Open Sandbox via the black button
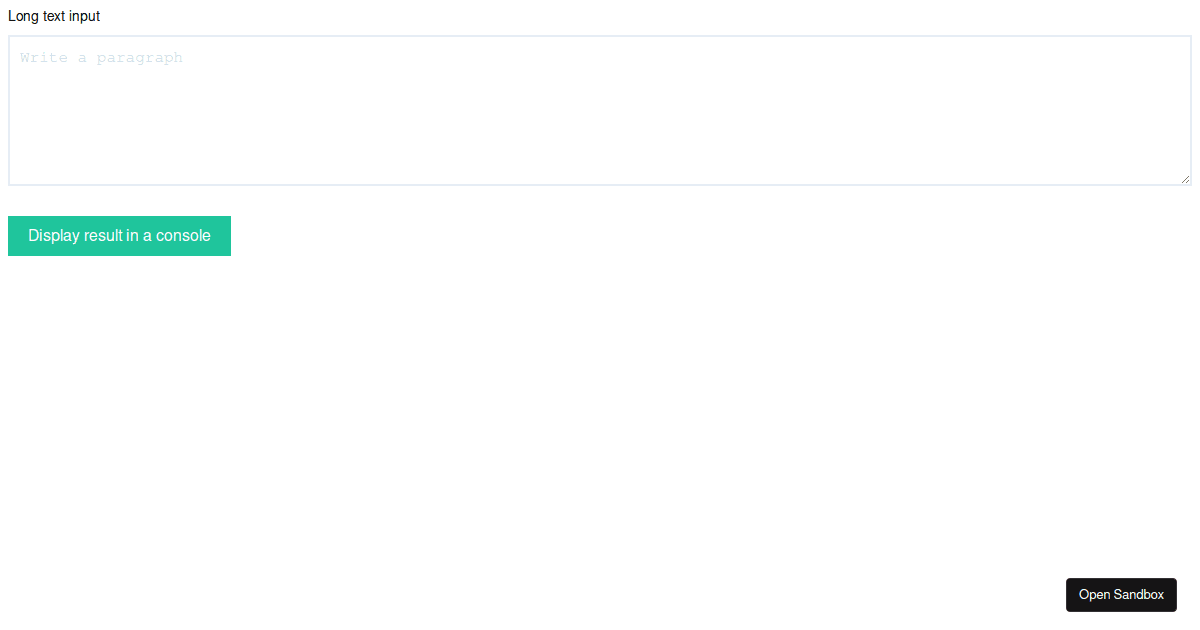 pyautogui.click(x=1121, y=595)
